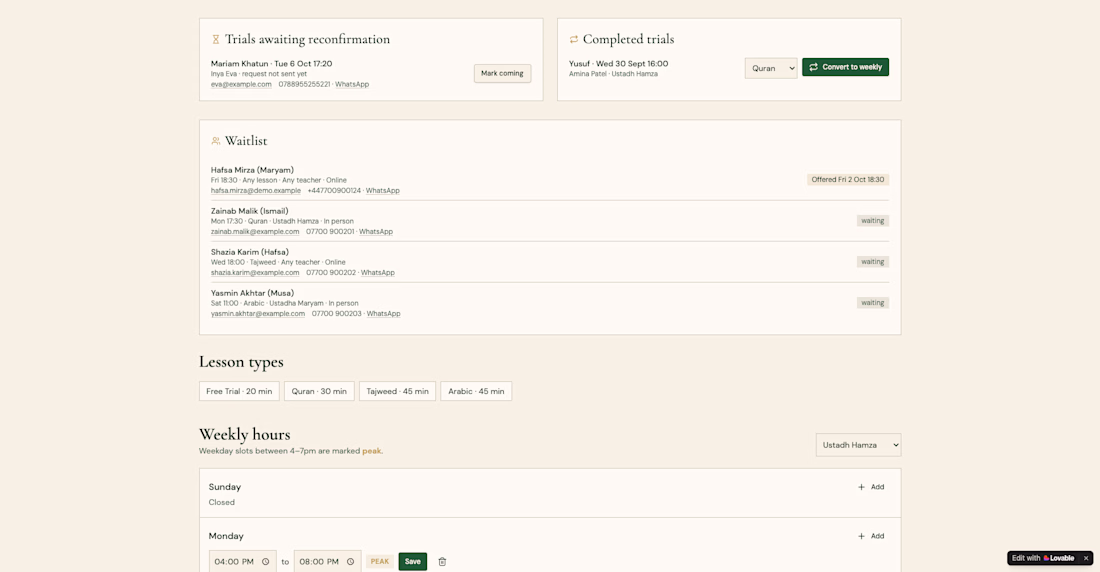Image resolution: width=1100 pixels, height=572 pixels.
Task: Click name Zainab Malik (Ismail)
Action: (250, 211)
